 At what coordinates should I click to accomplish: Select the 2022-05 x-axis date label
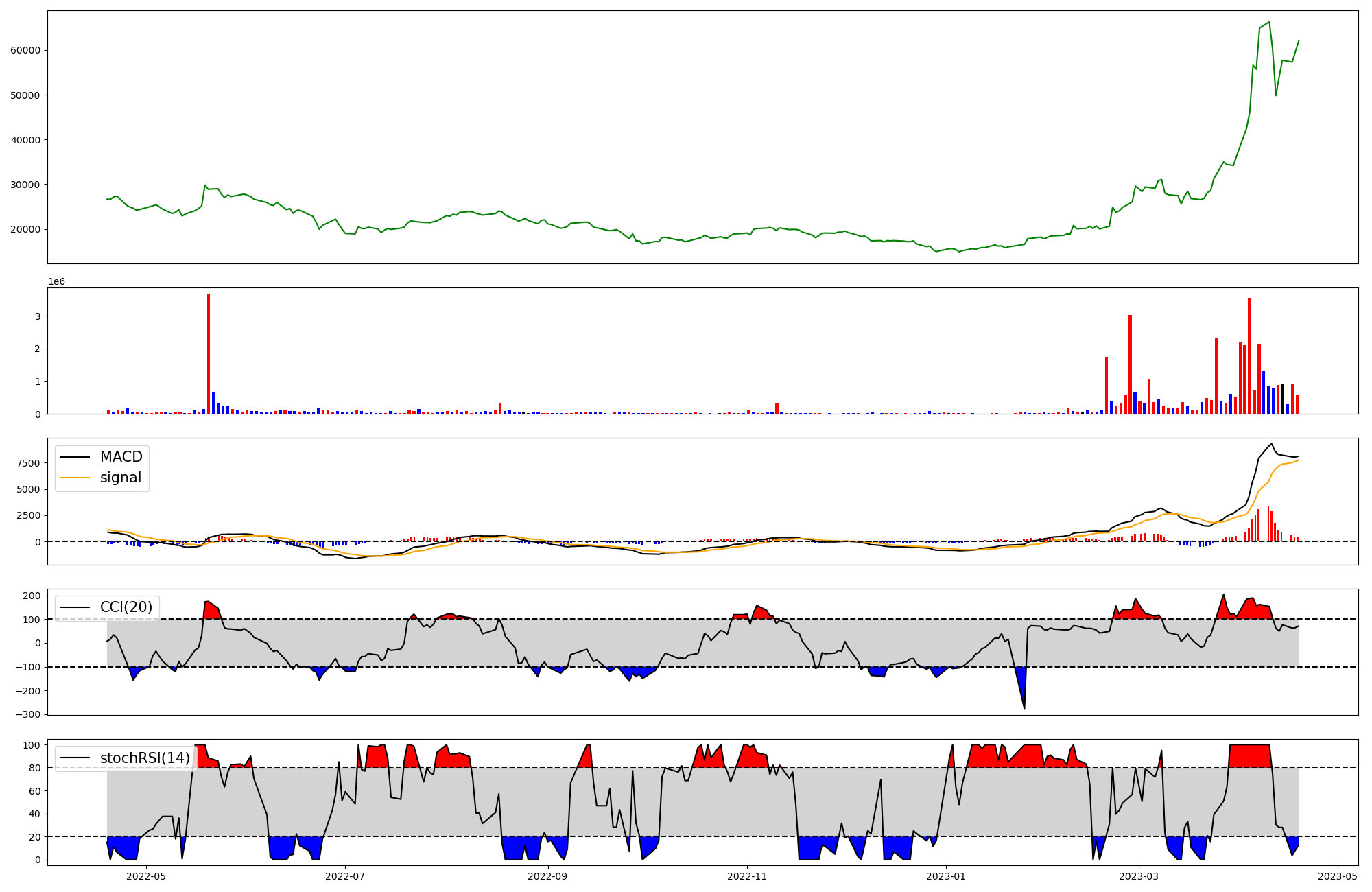146,876
